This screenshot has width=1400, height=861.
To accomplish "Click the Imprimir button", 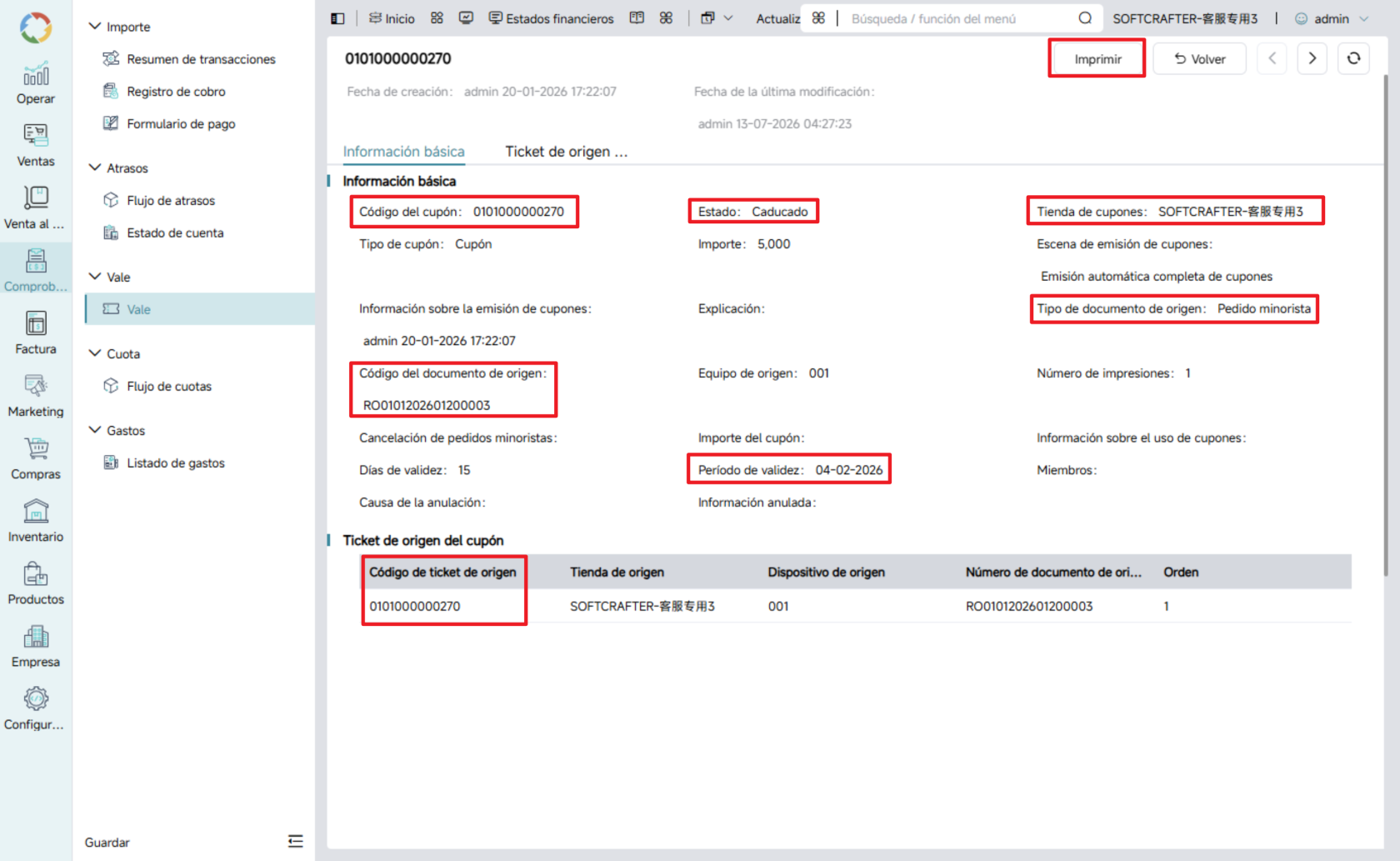I will click(x=1097, y=59).
